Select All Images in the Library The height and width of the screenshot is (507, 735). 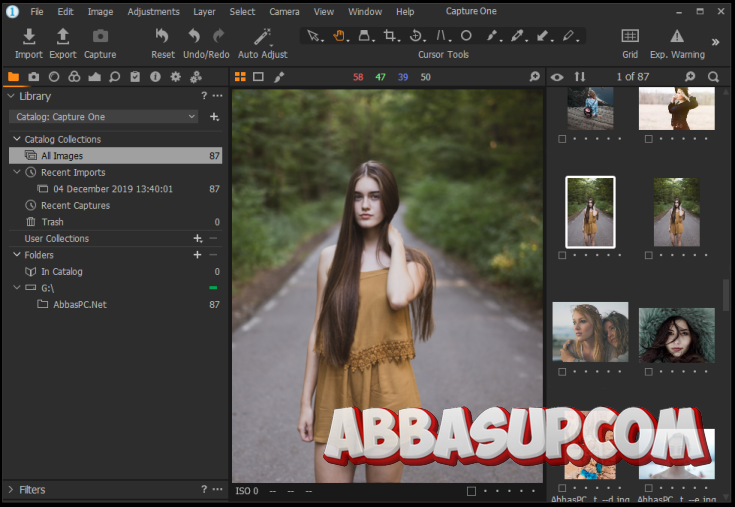62,156
